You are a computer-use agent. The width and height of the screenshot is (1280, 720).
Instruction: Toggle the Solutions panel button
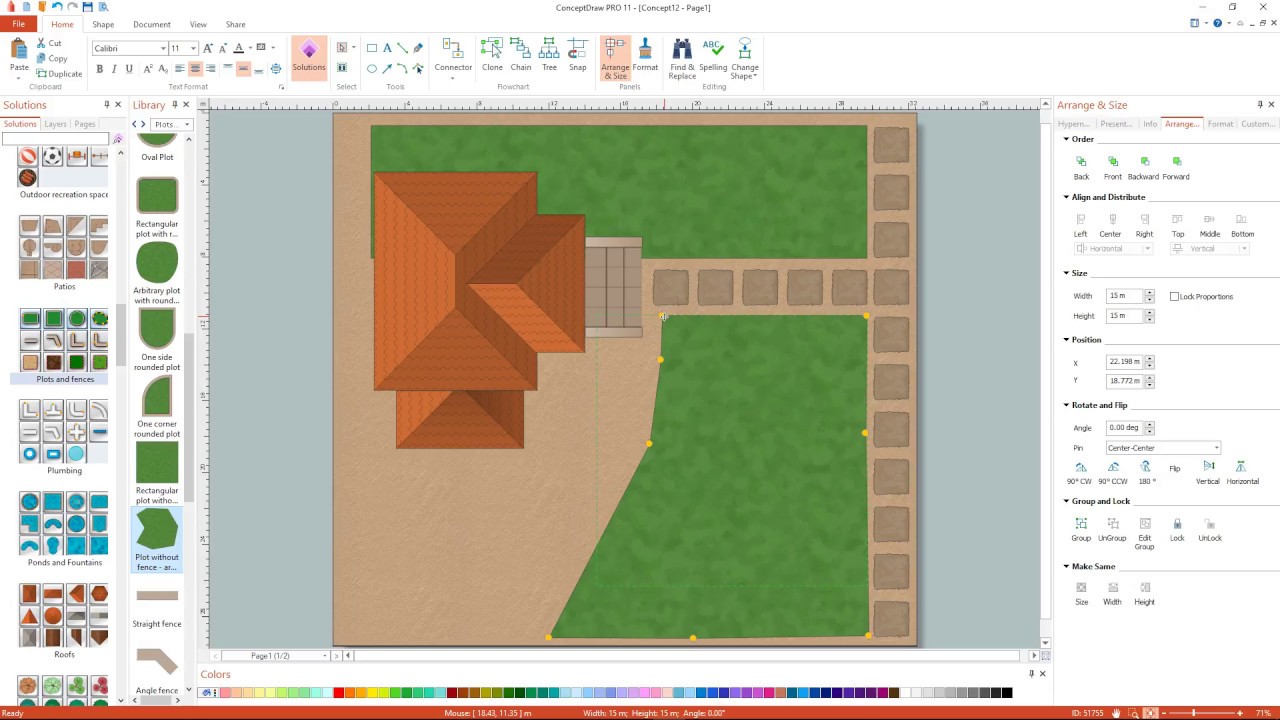pos(309,56)
